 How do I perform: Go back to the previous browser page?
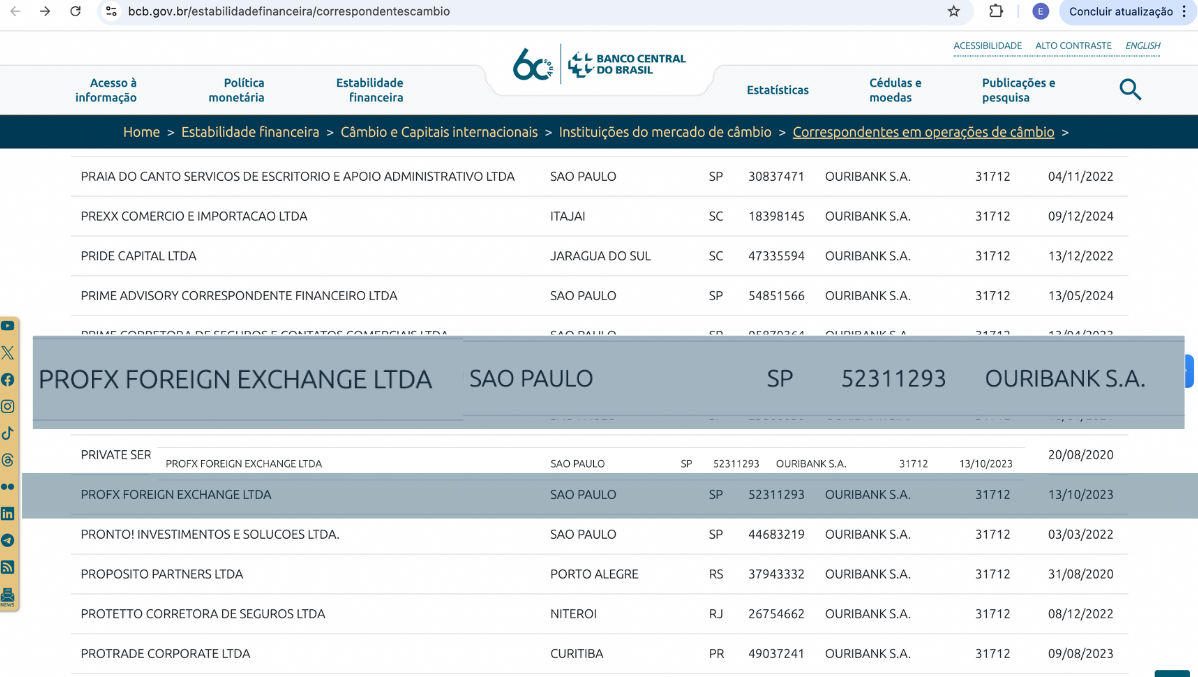pos(15,11)
